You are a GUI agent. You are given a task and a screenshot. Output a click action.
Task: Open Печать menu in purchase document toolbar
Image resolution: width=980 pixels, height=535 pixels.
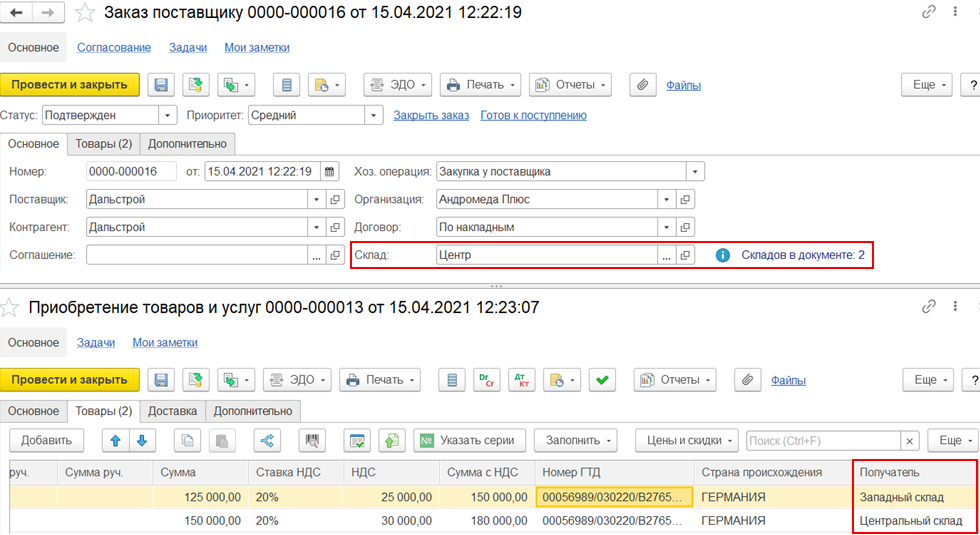(x=380, y=380)
